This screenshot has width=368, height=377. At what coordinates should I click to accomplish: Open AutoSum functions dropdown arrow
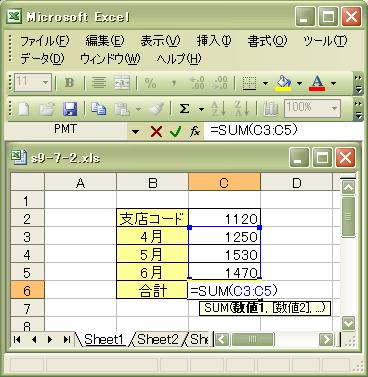201,109
